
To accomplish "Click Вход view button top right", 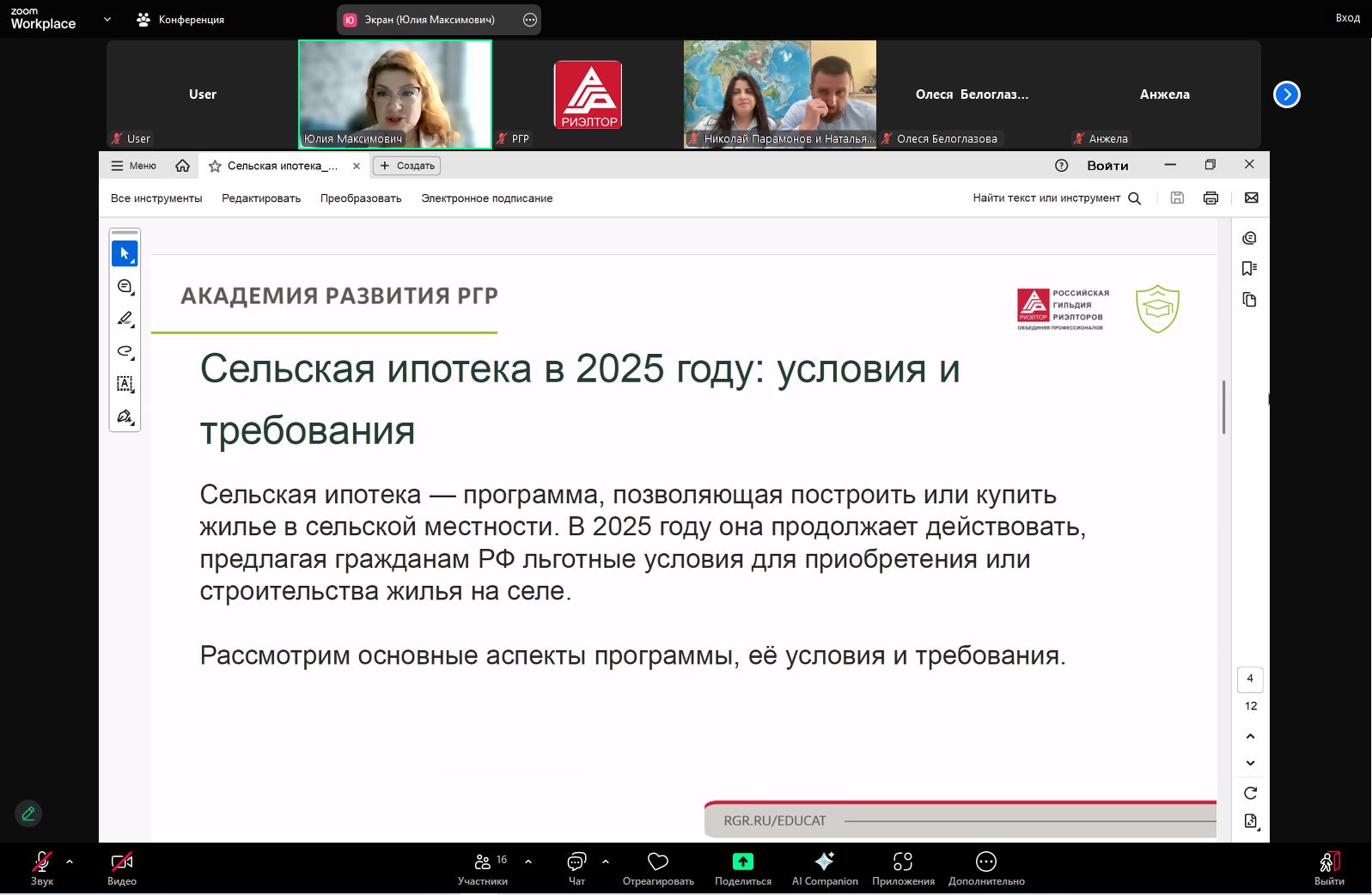I will (1347, 18).
